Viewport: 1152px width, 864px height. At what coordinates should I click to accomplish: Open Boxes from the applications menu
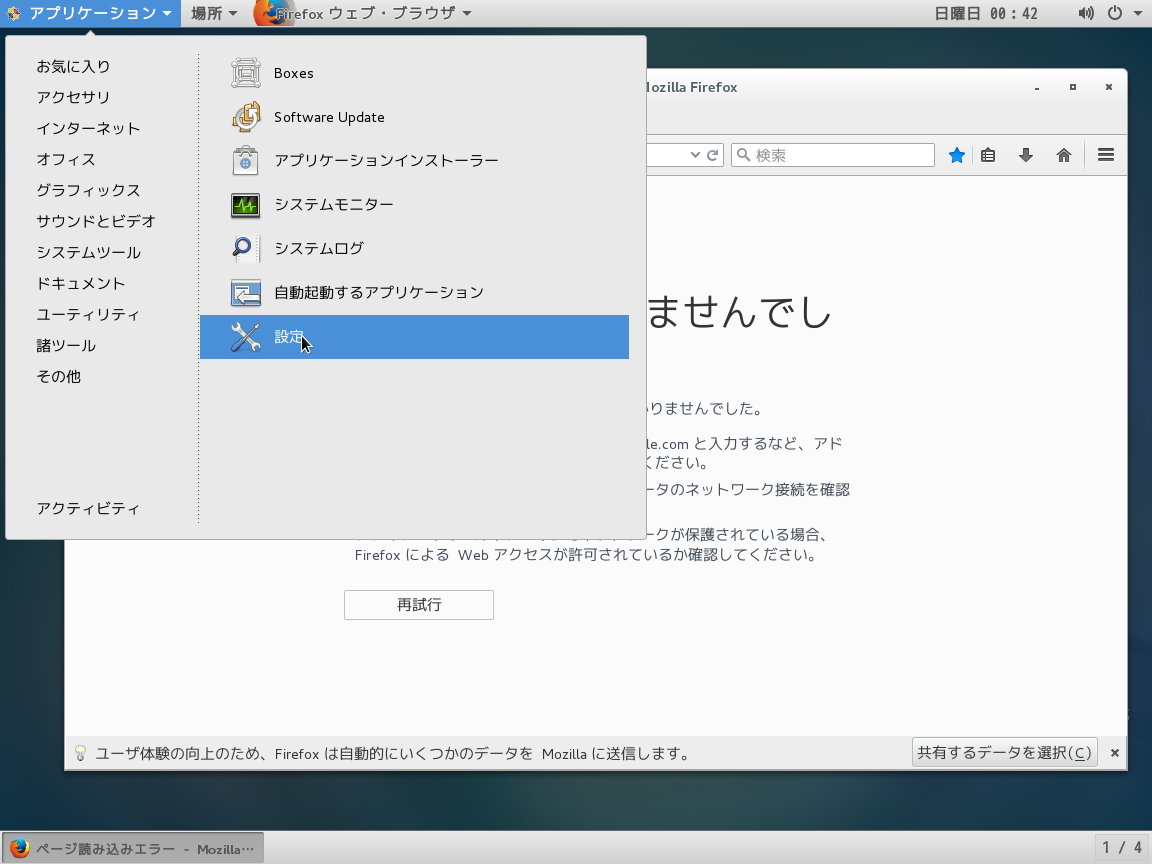tap(414, 73)
